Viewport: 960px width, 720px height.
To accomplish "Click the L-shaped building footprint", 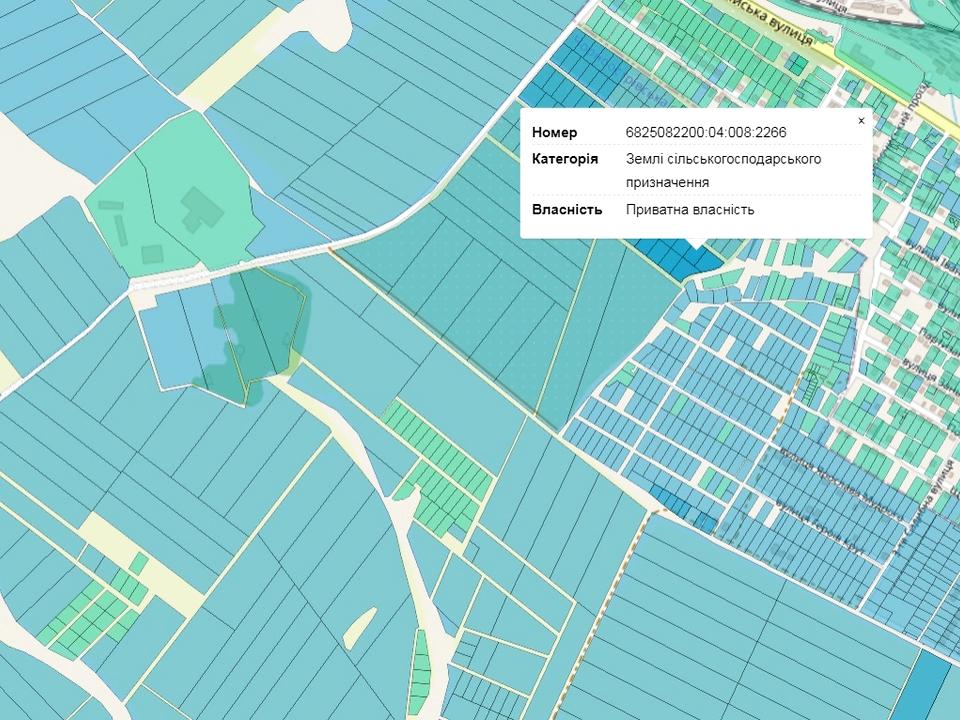I will pyautogui.click(x=201, y=212).
